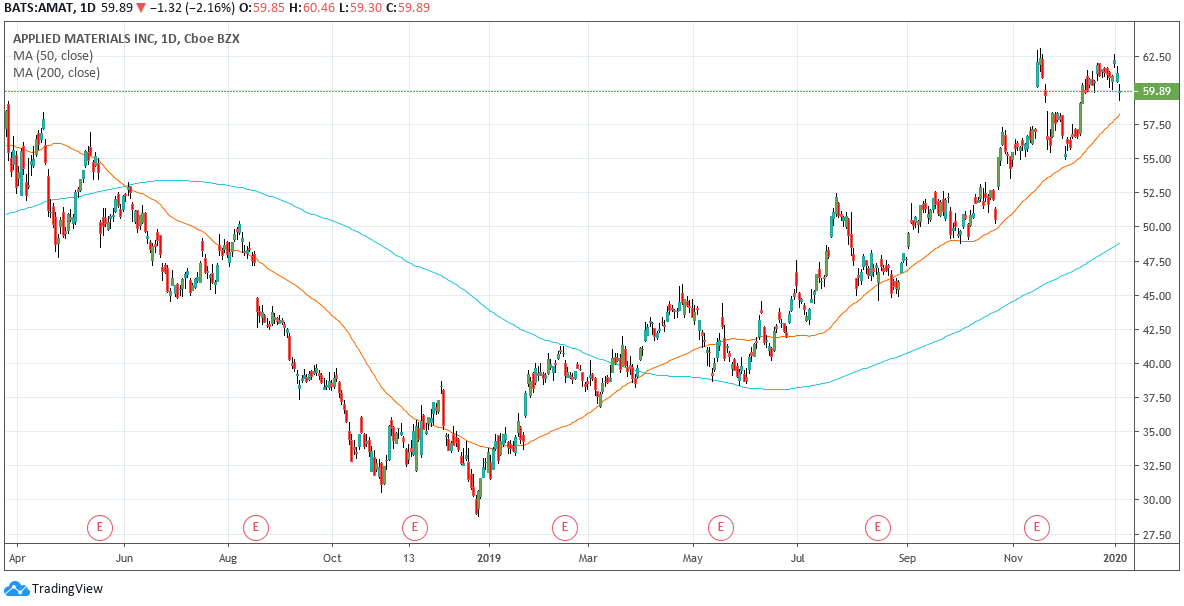Click the Jul label on time axis
This screenshot has height=606, width=1184.
click(x=797, y=559)
